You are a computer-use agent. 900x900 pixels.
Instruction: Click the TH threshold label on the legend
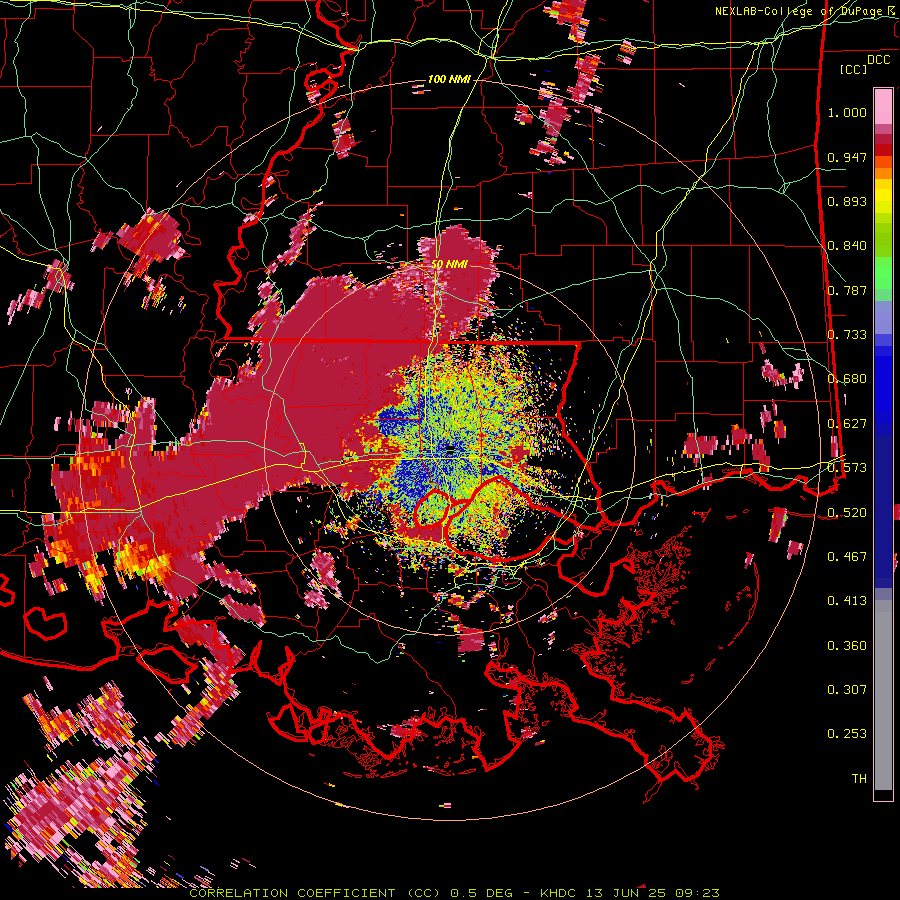(x=859, y=779)
